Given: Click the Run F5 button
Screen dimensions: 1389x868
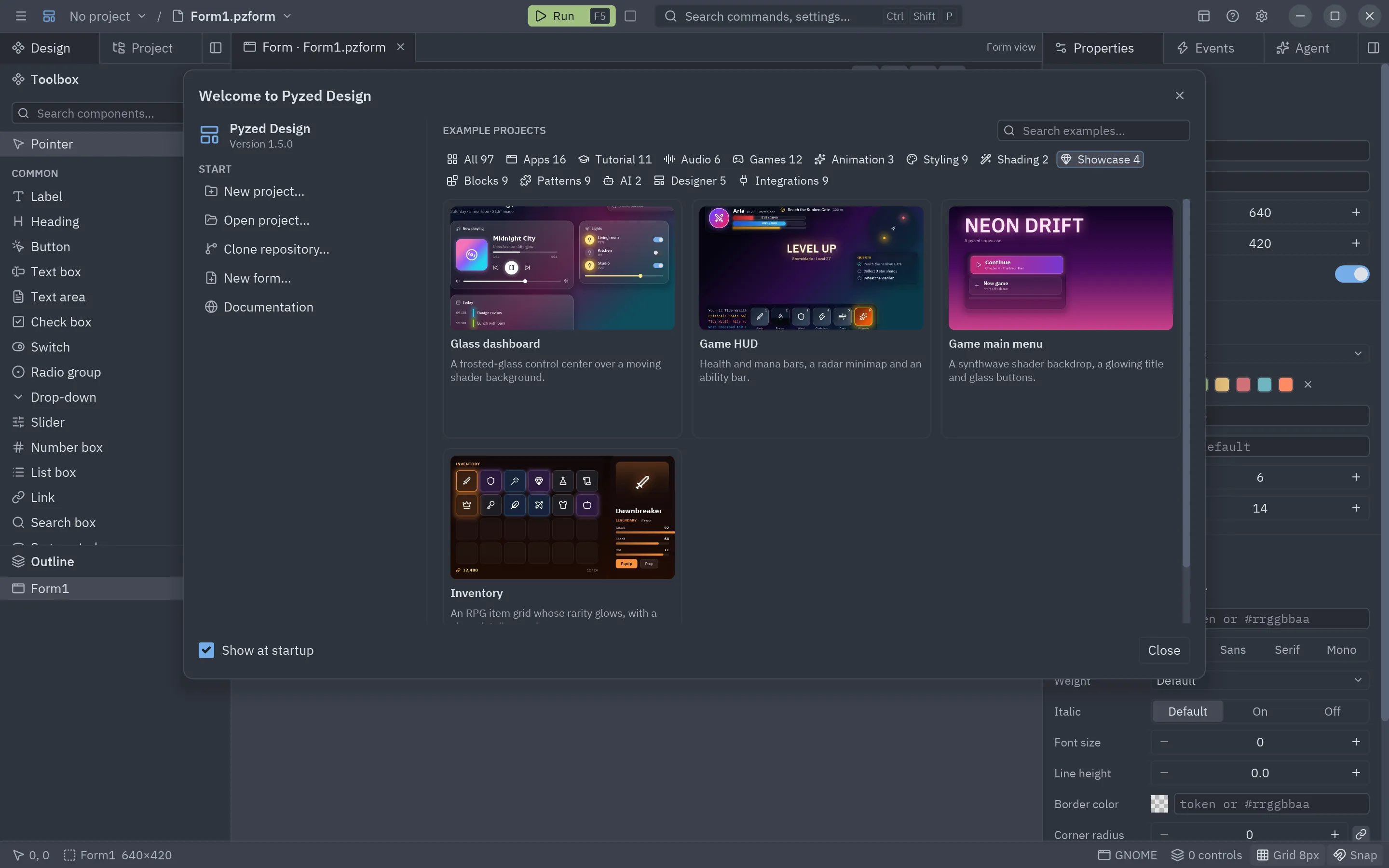Looking at the screenshot, I should pos(571,16).
